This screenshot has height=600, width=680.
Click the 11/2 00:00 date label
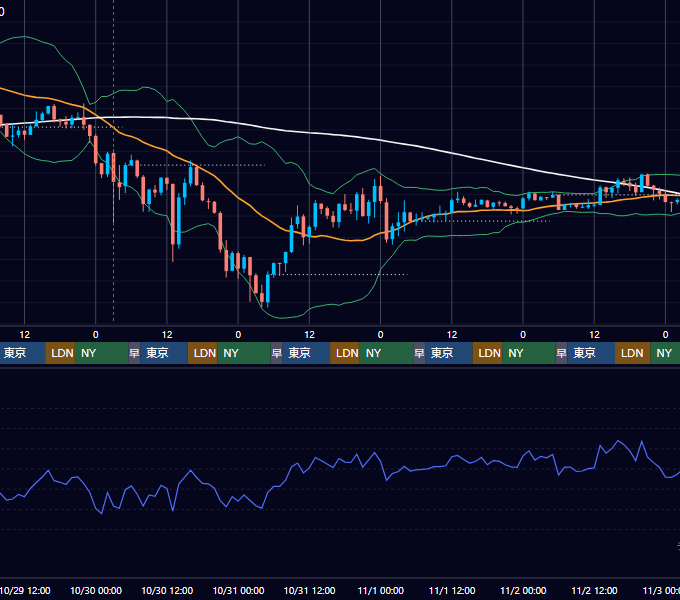click(523, 590)
